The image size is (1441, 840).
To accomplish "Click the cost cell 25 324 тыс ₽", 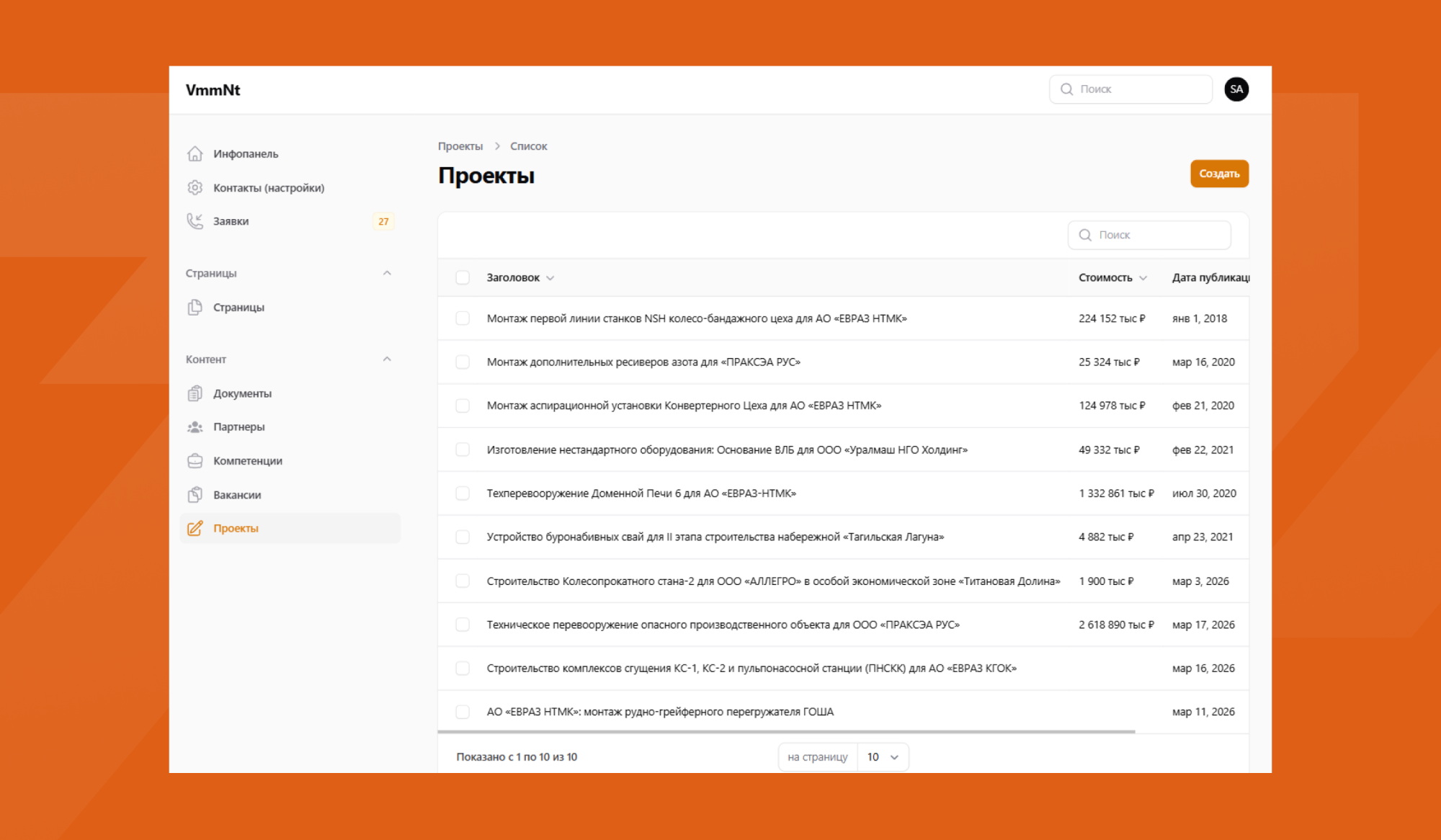I will pyautogui.click(x=1109, y=362).
